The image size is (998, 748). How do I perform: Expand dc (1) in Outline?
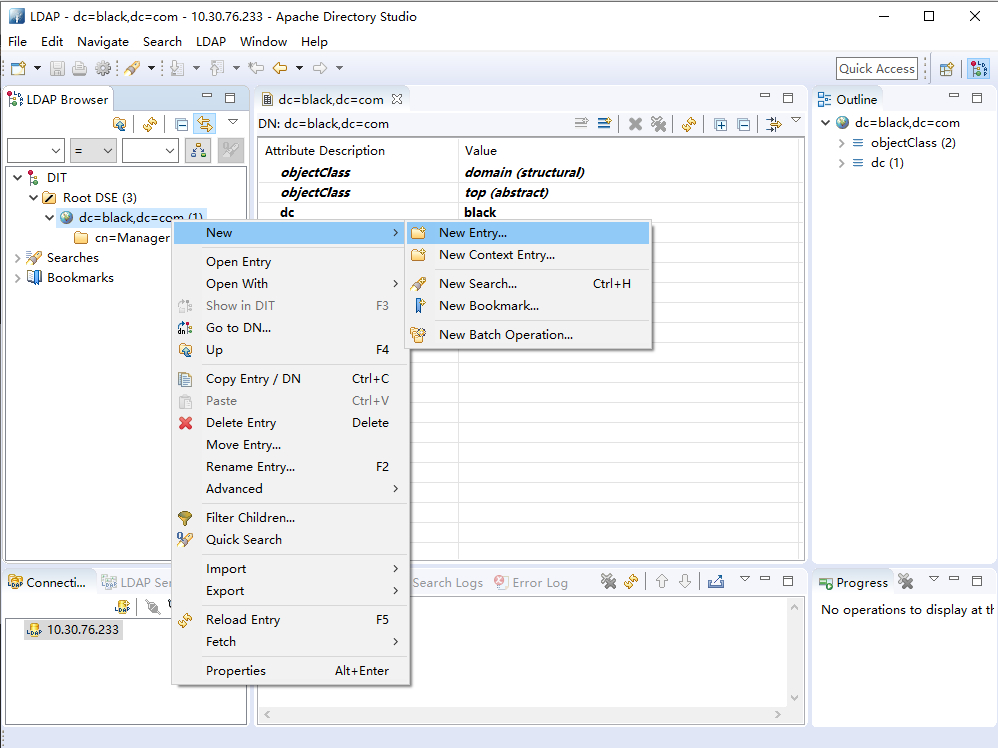841,163
